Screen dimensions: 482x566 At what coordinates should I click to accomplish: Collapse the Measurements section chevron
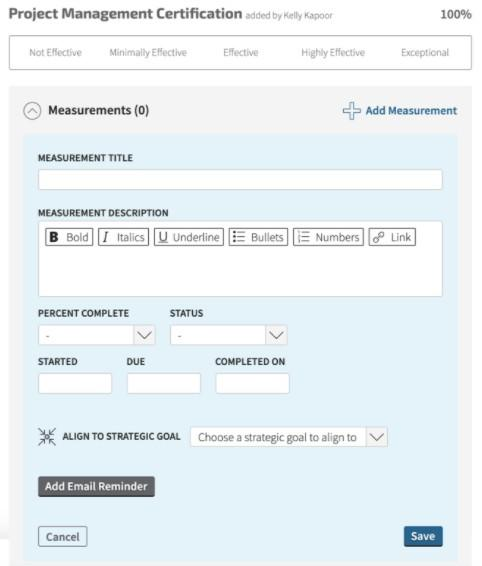32,111
